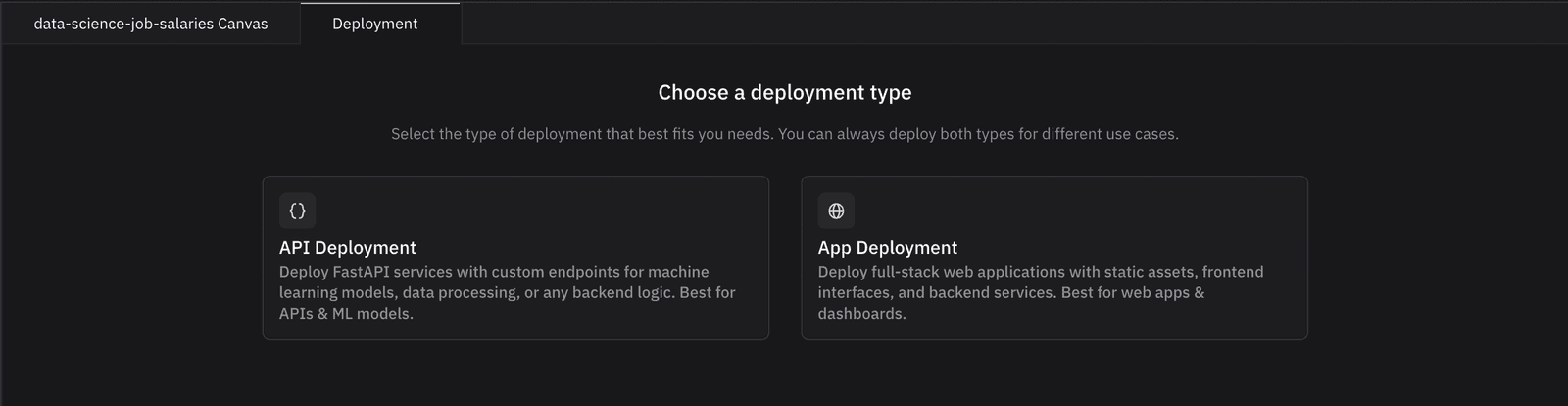Click the App Deployment title

887,248
